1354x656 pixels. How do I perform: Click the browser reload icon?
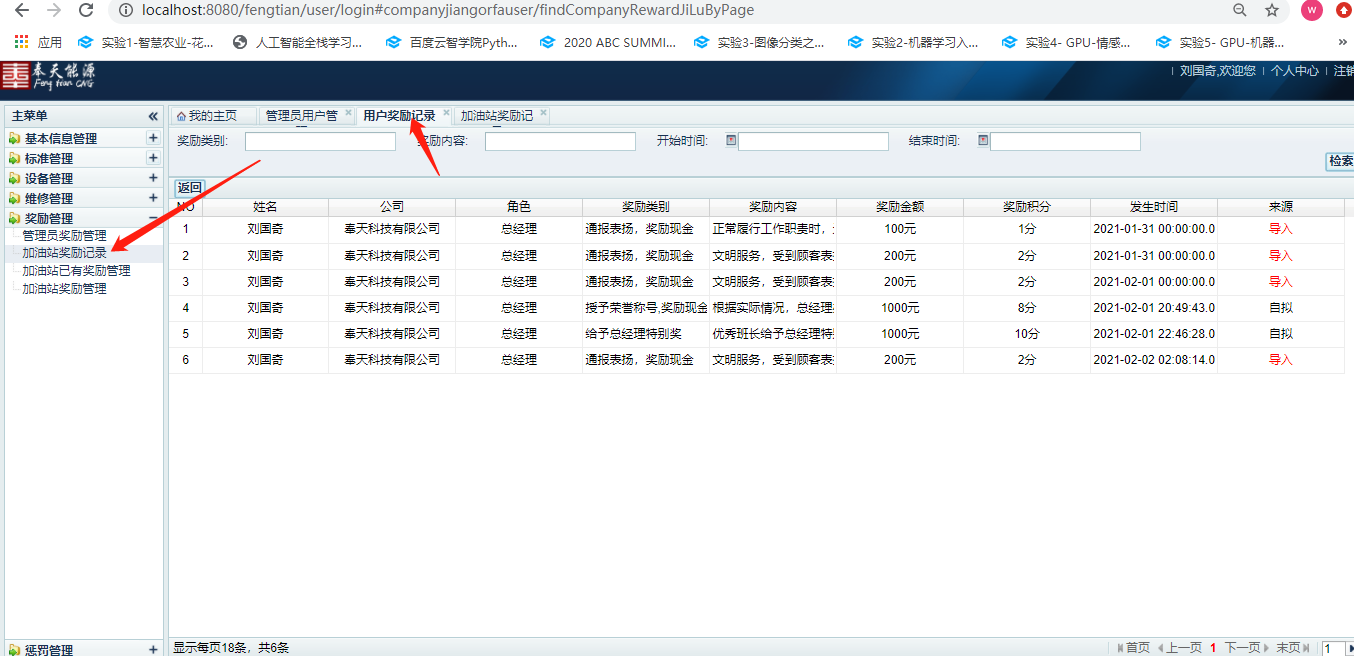tap(86, 10)
